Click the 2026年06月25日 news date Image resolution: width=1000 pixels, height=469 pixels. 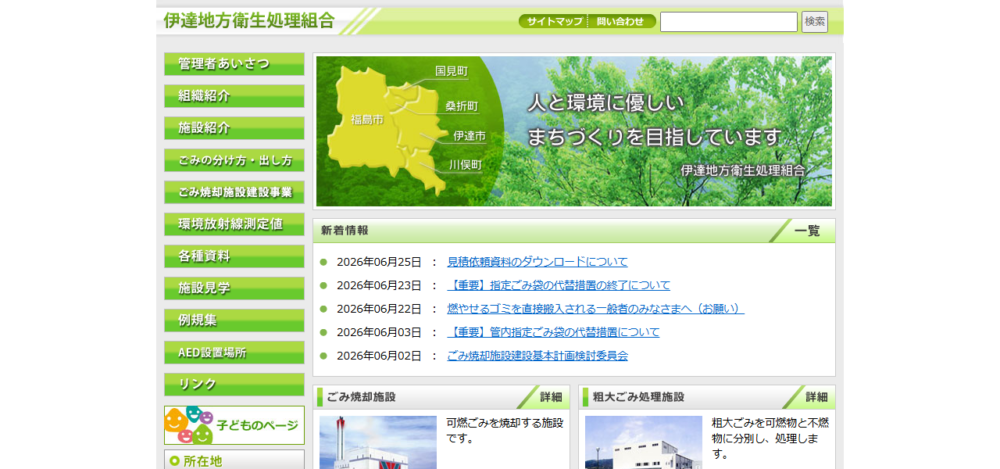[379, 262]
